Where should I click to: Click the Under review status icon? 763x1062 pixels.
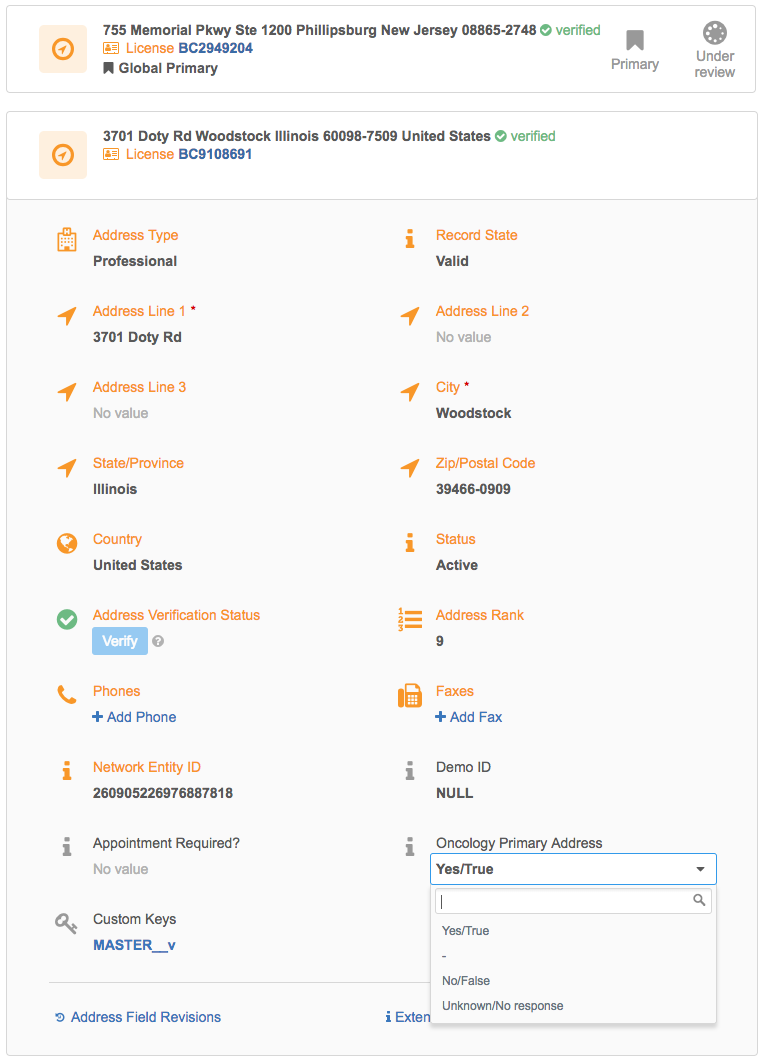715,33
